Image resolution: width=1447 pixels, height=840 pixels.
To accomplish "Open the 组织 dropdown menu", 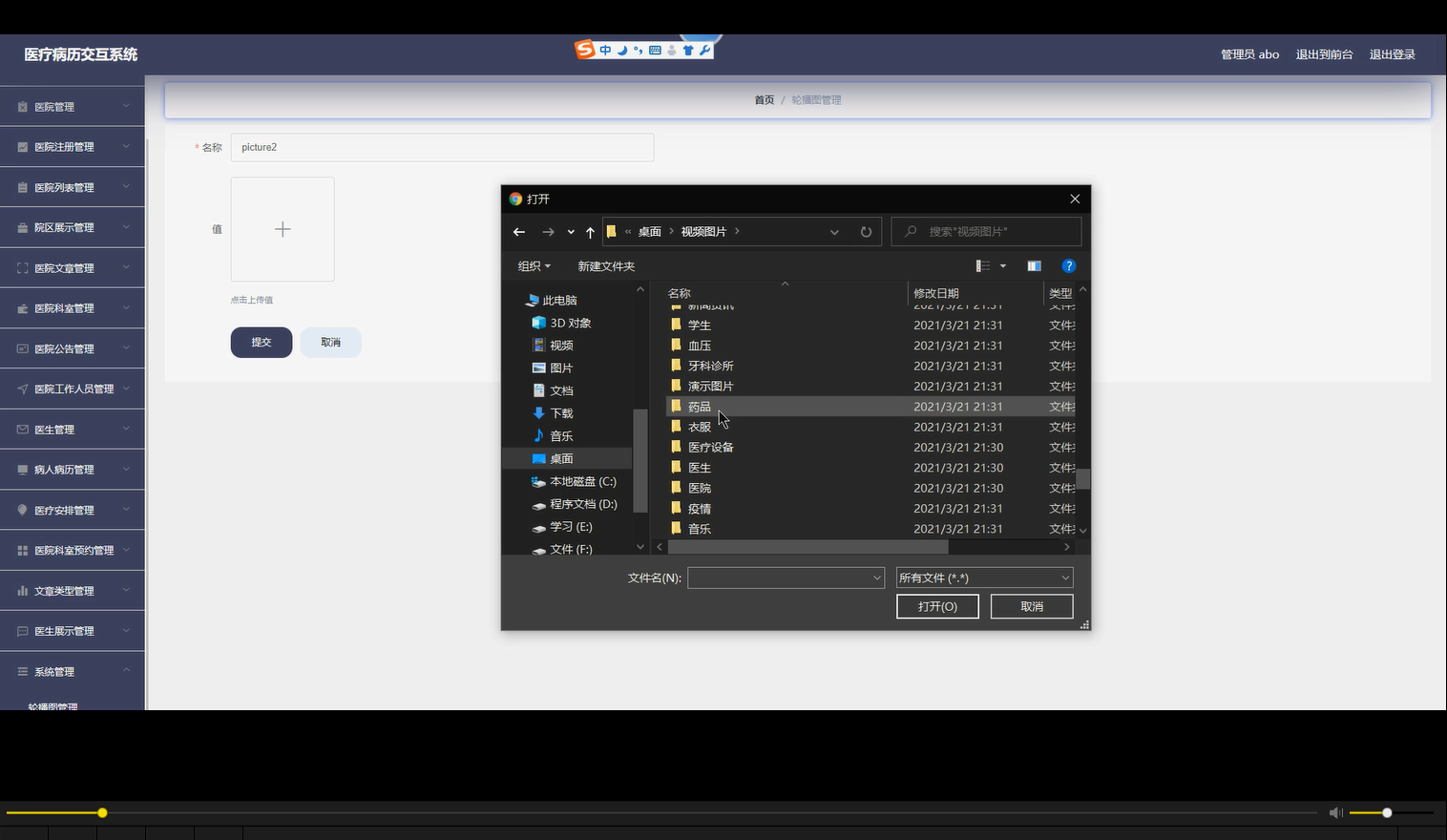I will point(534,266).
